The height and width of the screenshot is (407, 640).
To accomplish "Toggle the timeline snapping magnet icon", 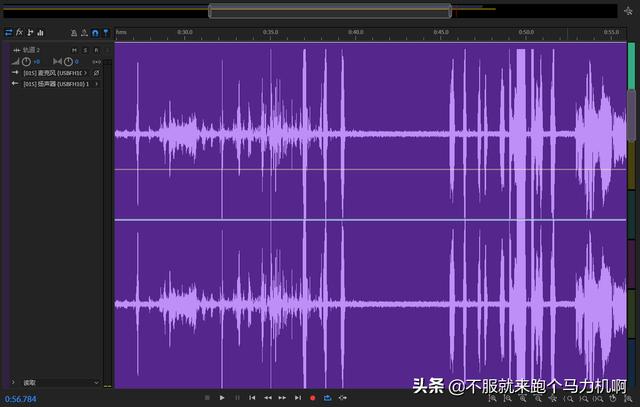I will click(x=95, y=33).
